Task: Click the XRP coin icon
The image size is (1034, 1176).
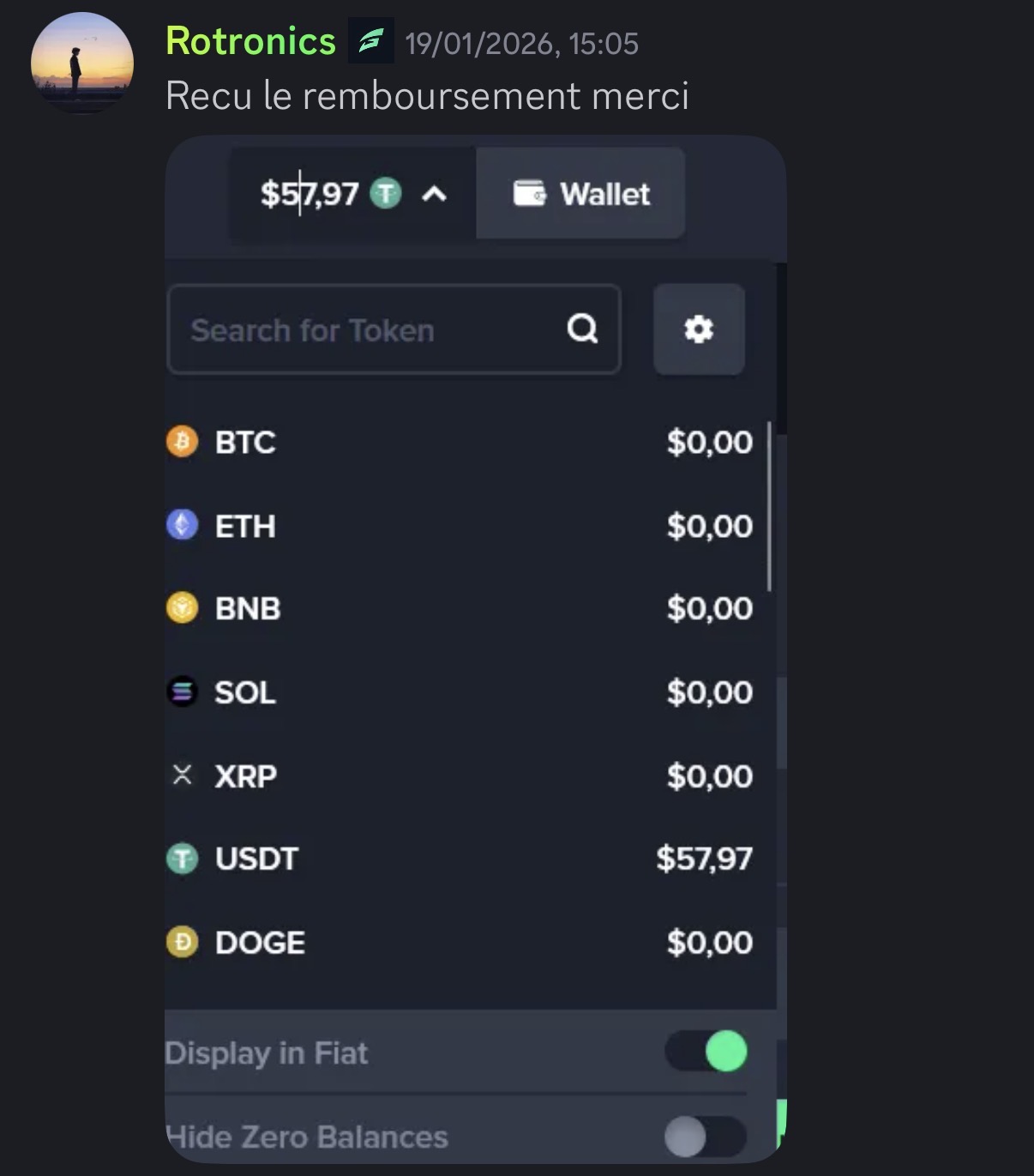Action: (x=182, y=775)
